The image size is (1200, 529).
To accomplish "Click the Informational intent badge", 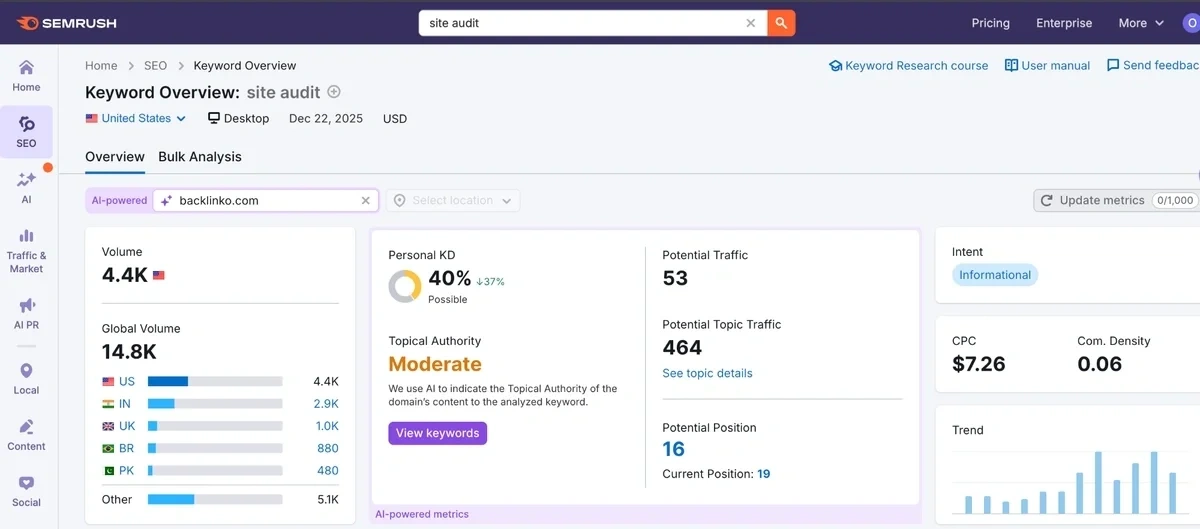I will click(x=995, y=275).
